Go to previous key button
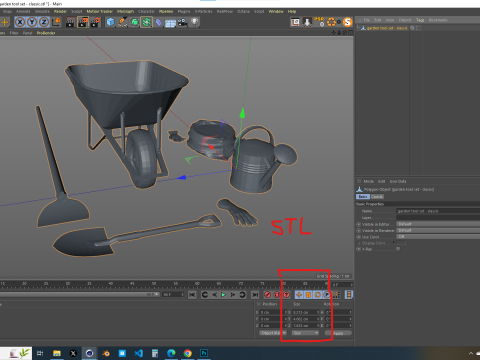The image size is (480, 360). point(205,295)
